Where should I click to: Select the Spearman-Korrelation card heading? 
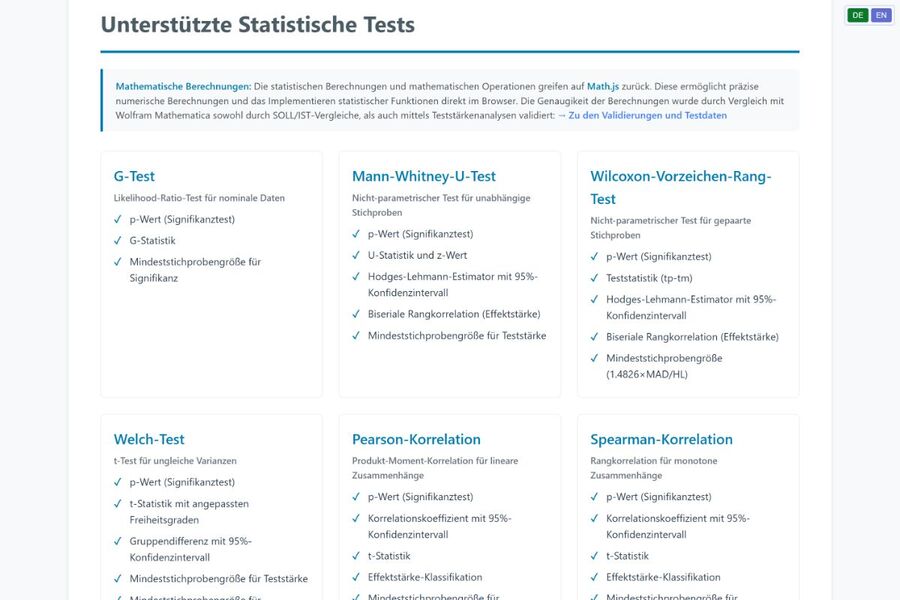click(x=661, y=439)
